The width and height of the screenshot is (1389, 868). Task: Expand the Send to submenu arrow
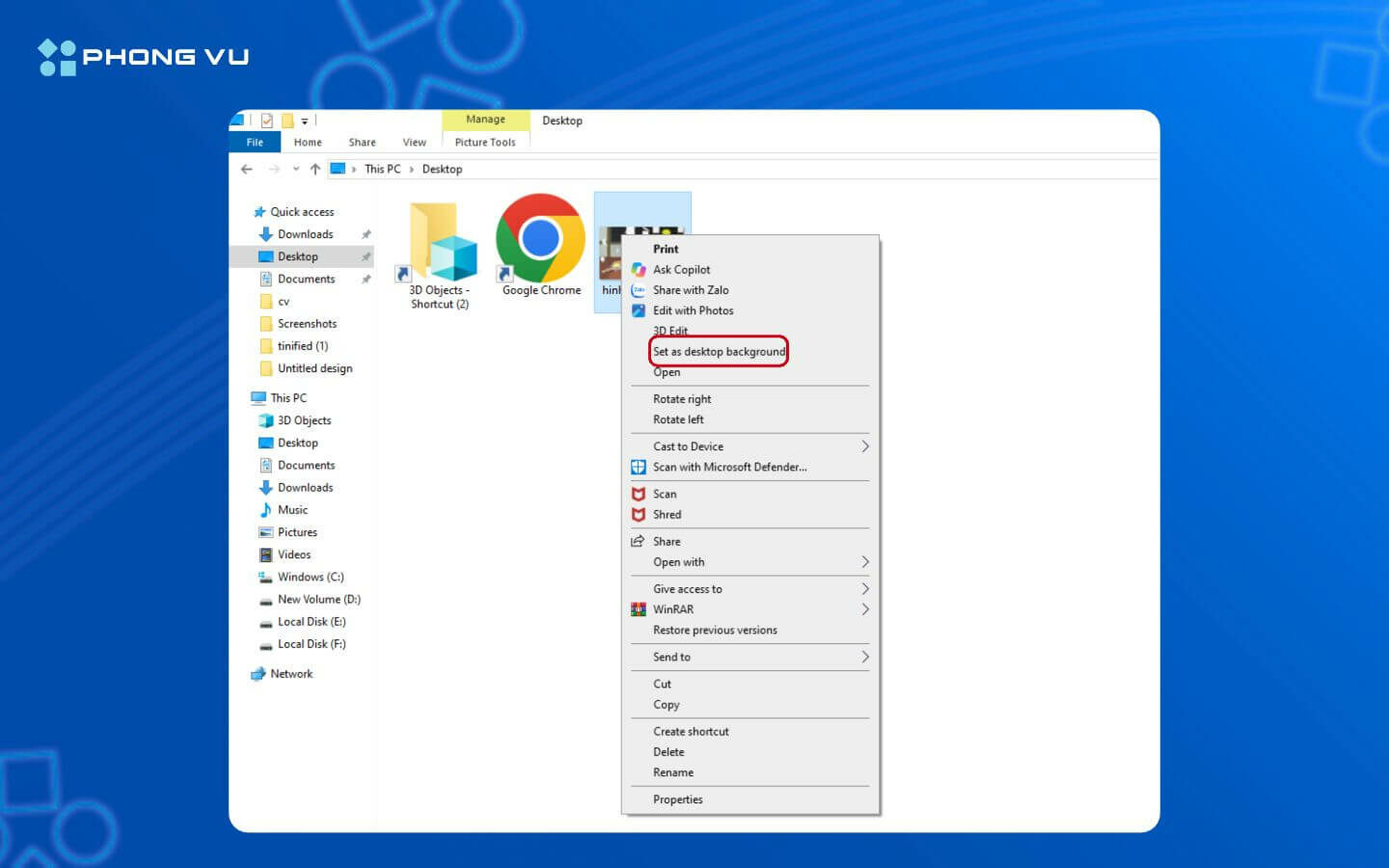tap(865, 657)
